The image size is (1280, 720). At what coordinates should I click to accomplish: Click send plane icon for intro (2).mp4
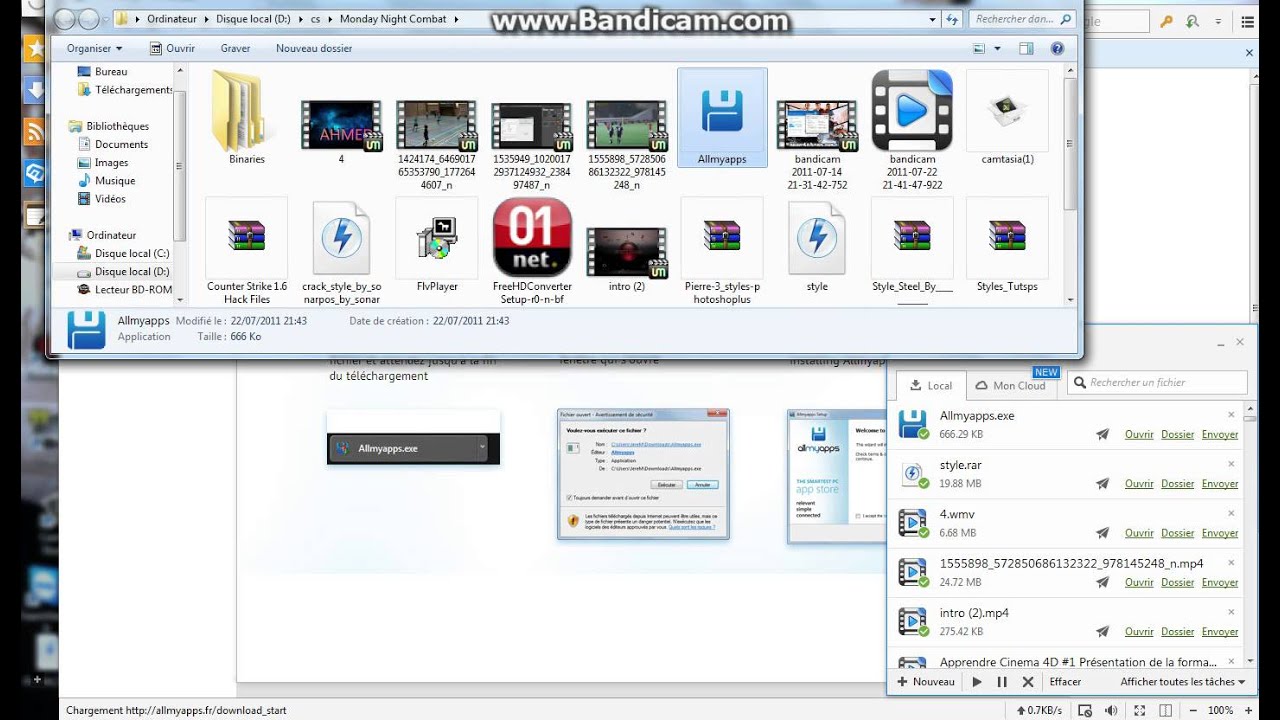pos(1103,631)
